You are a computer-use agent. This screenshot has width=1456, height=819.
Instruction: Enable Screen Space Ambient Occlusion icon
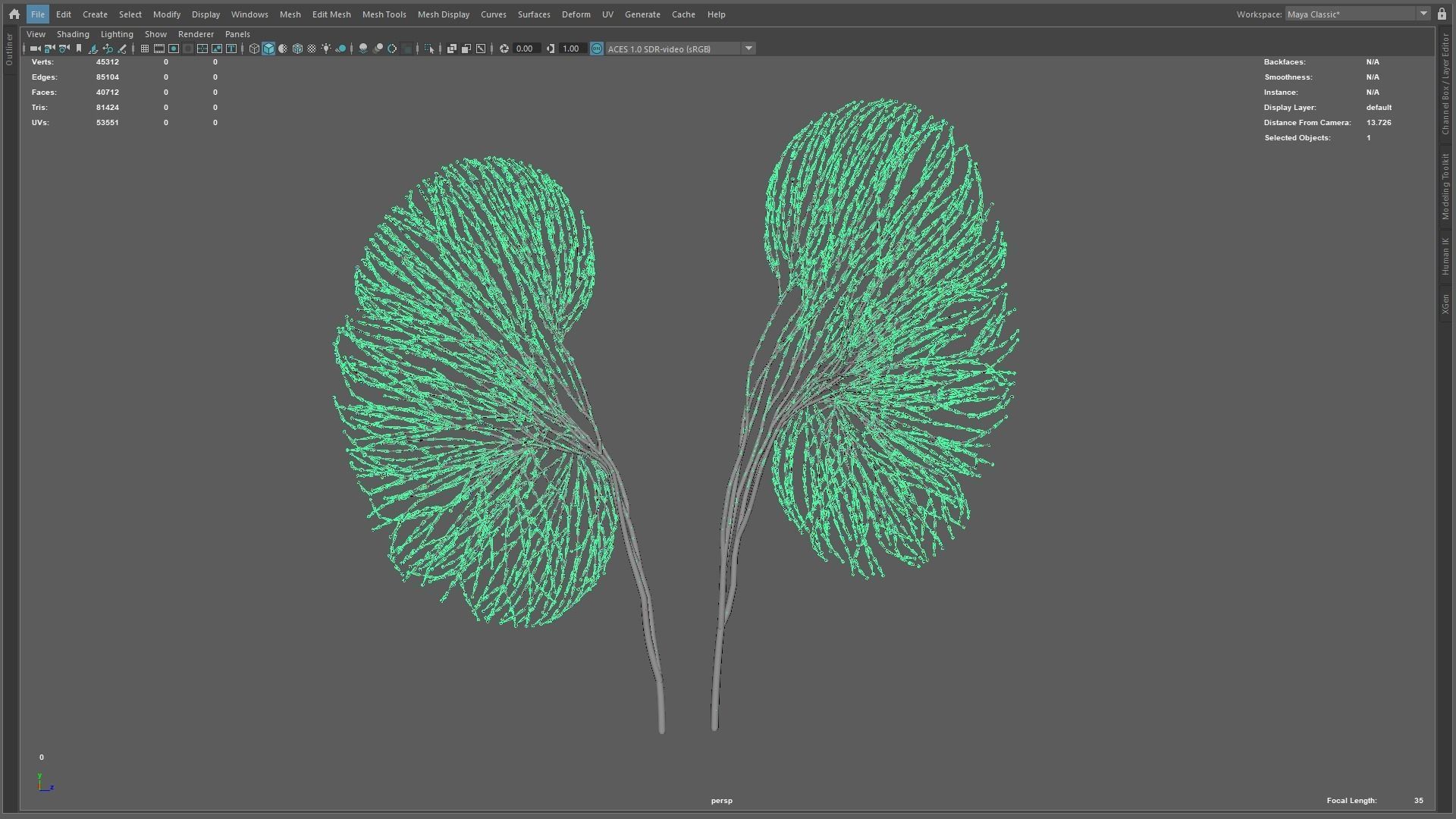tap(363, 49)
